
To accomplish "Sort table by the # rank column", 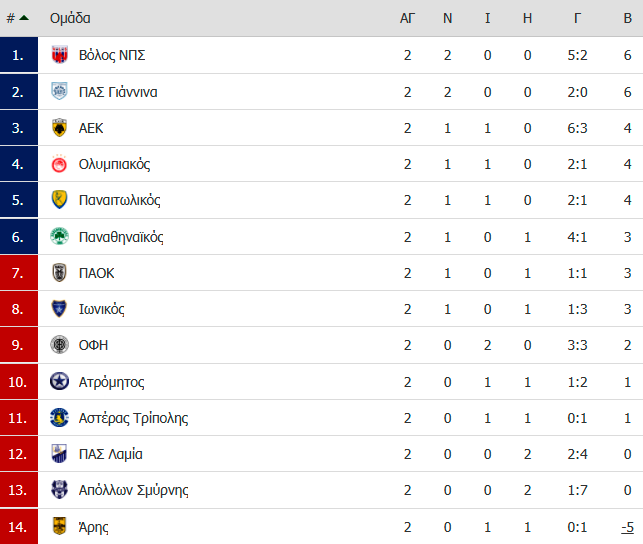I will click(18, 18).
